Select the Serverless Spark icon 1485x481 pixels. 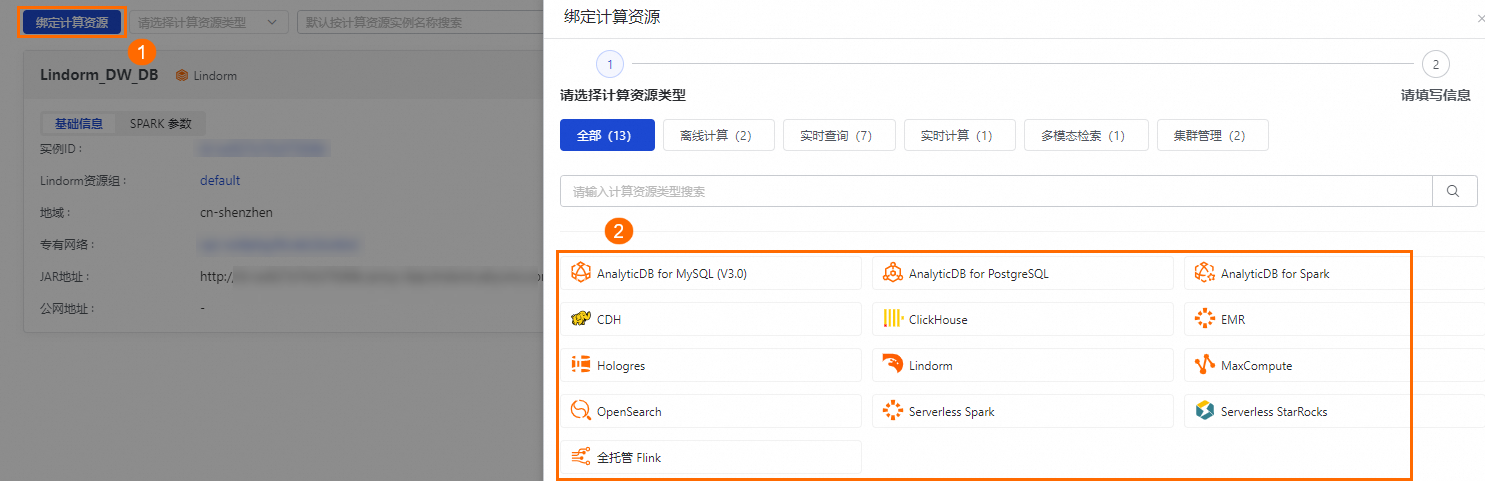(x=893, y=411)
